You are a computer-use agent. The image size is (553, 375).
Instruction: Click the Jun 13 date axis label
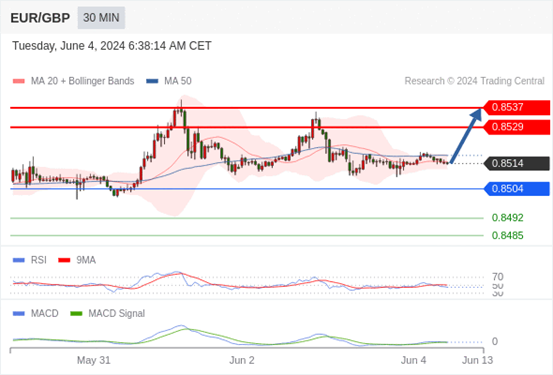478,361
